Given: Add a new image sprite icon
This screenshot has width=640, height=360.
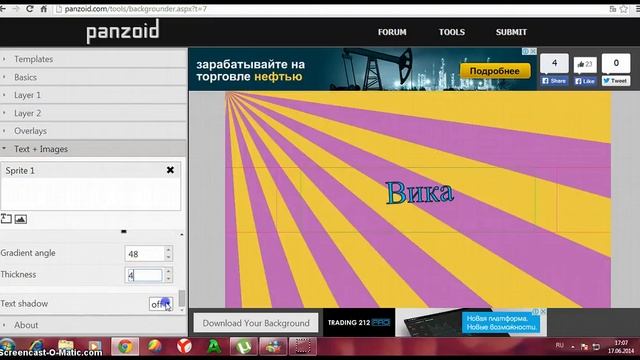Looking at the screenshot, I should click(x=21, y=219).
